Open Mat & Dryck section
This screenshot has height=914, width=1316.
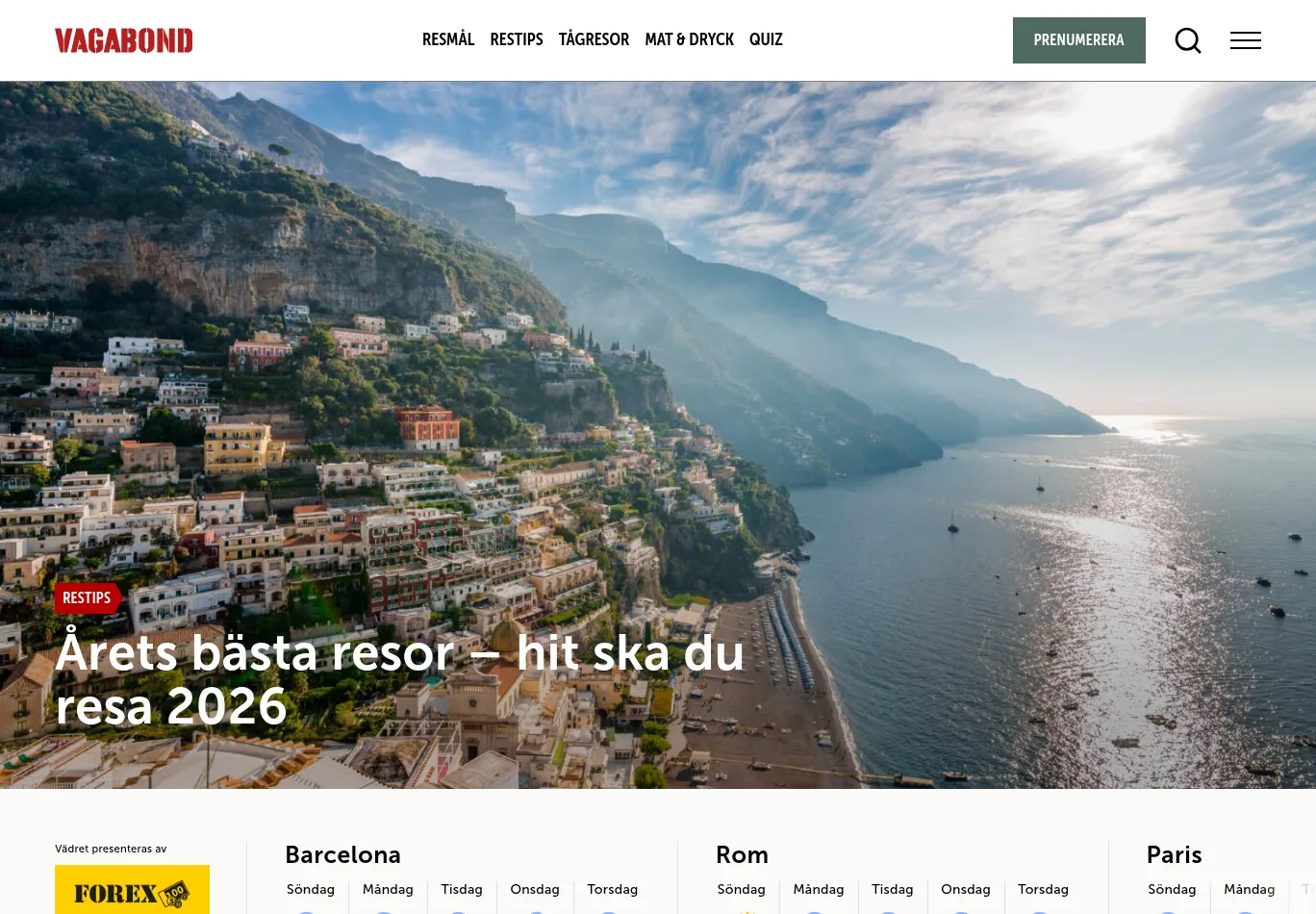[689, 39]
